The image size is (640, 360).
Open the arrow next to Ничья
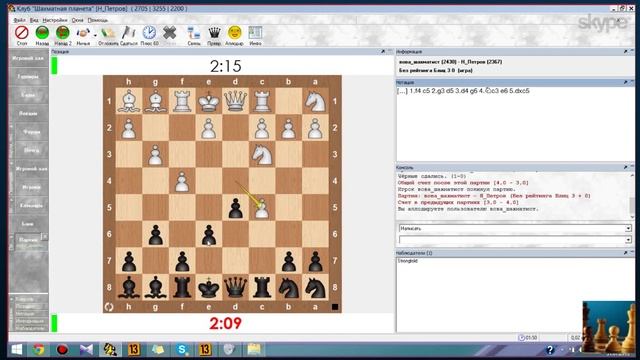[95, 35]
